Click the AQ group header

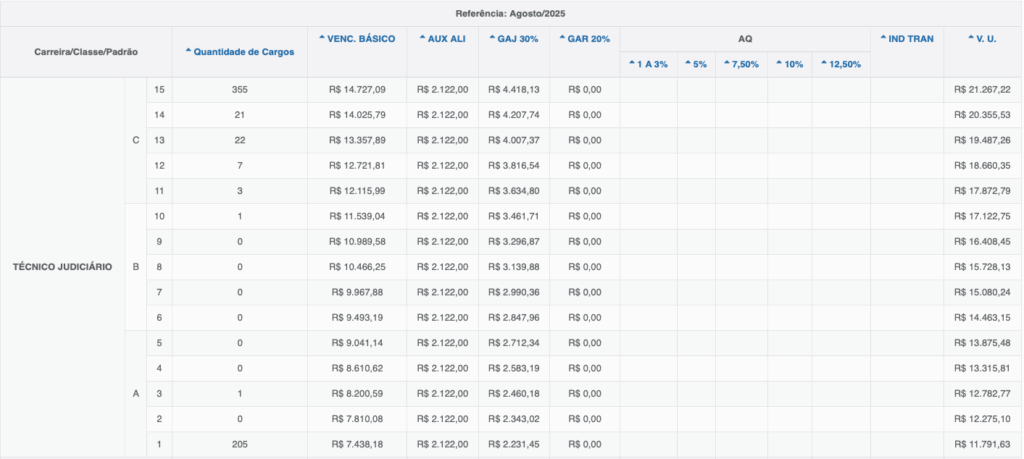point(745,39)
